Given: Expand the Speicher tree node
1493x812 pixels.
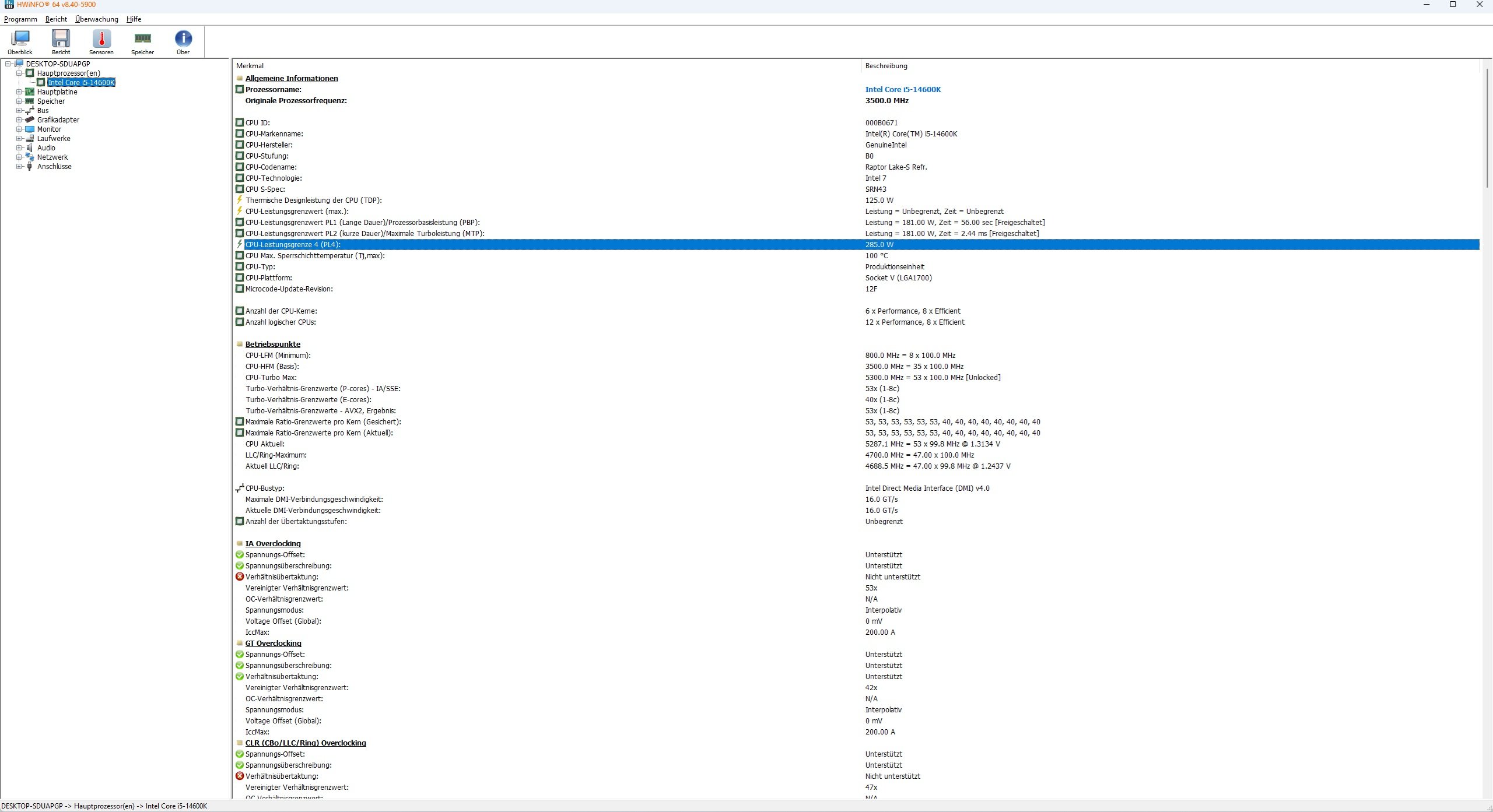Looking at the screenshot, I should click(x=19, y=101).
